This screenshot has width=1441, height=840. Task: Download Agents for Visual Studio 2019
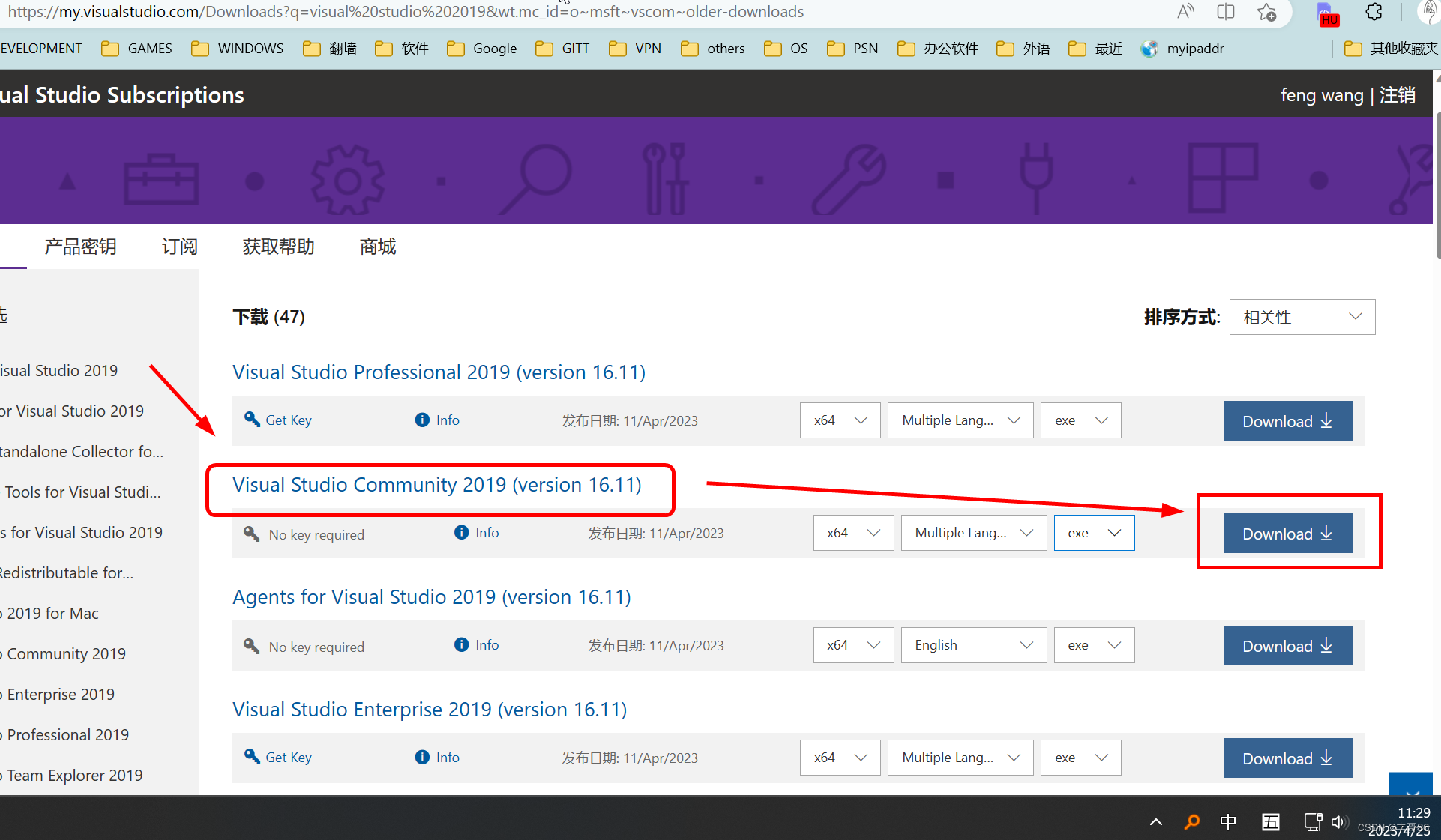point(1288,645)
